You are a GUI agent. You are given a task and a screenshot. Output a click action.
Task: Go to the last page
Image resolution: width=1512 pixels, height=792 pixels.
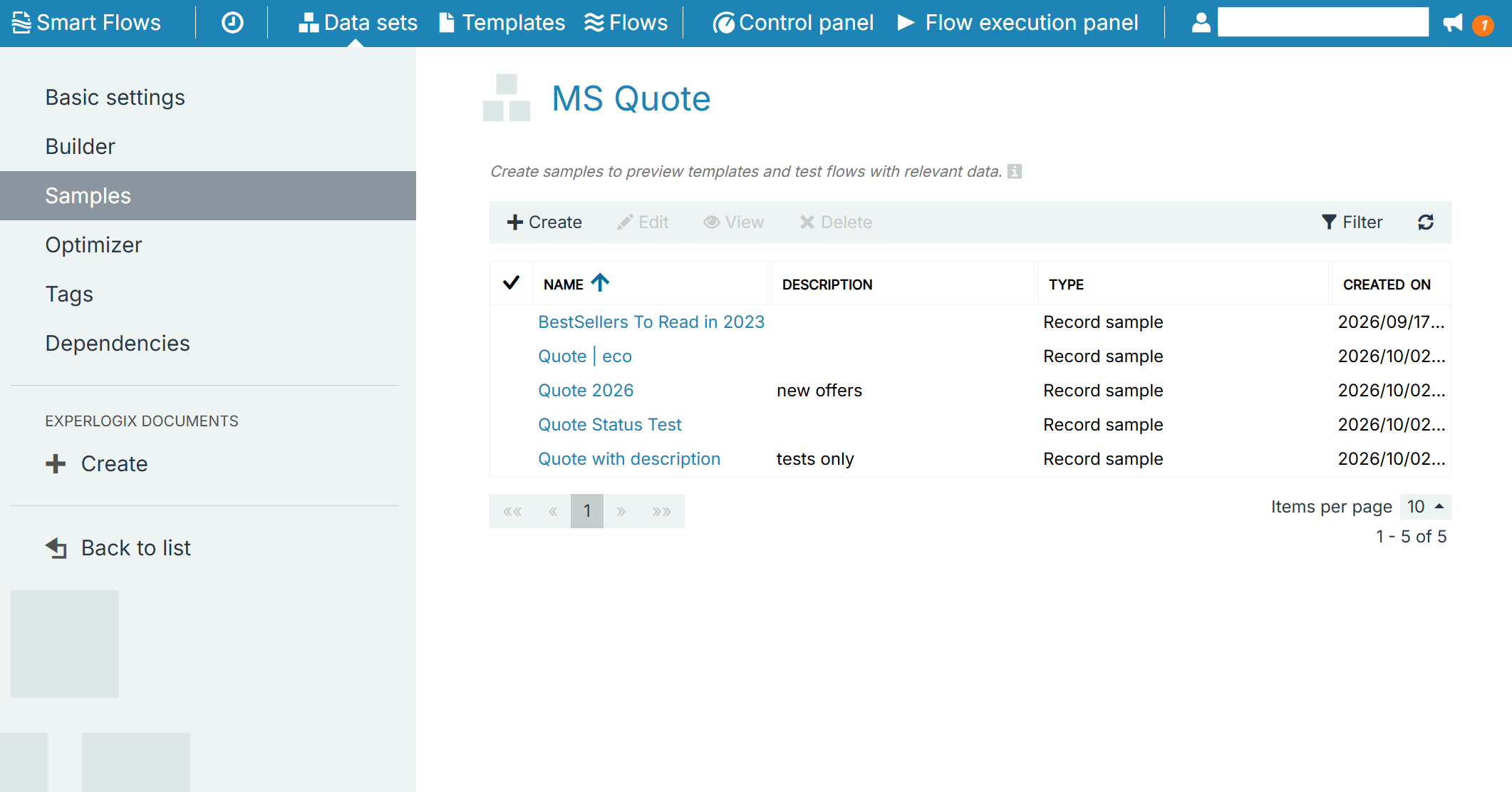click(661, 511)
